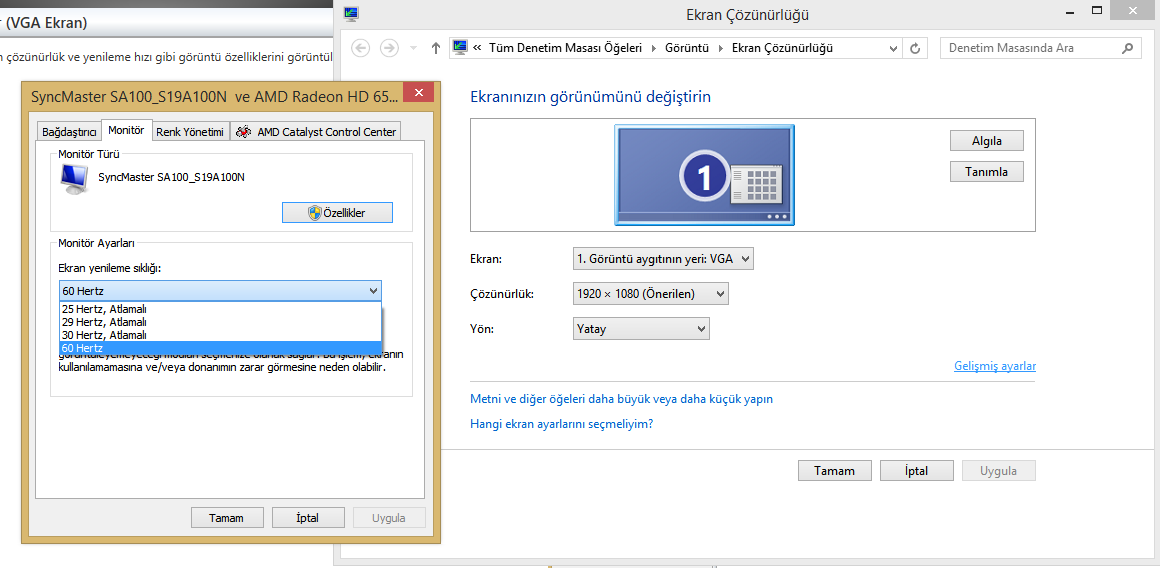Click the Algıla button

tap(986, 140)
